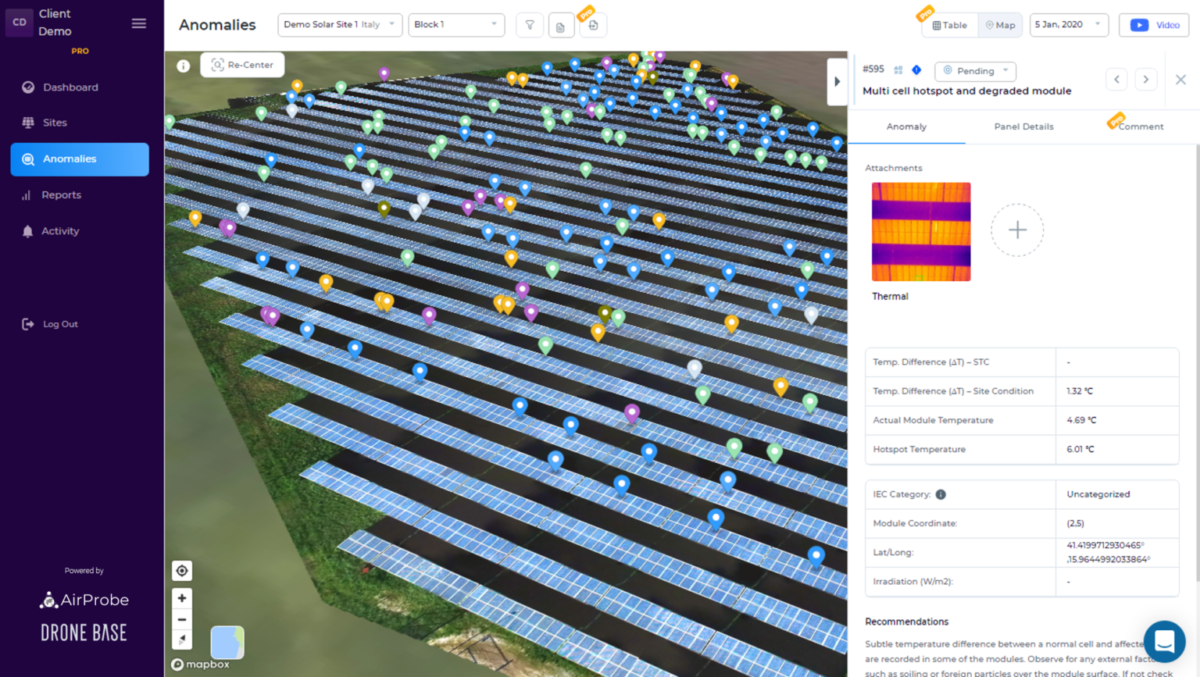Screen dimensions: 1200x677
Task: Open the anomaly filter icon
Action: (x=530, y=25)
